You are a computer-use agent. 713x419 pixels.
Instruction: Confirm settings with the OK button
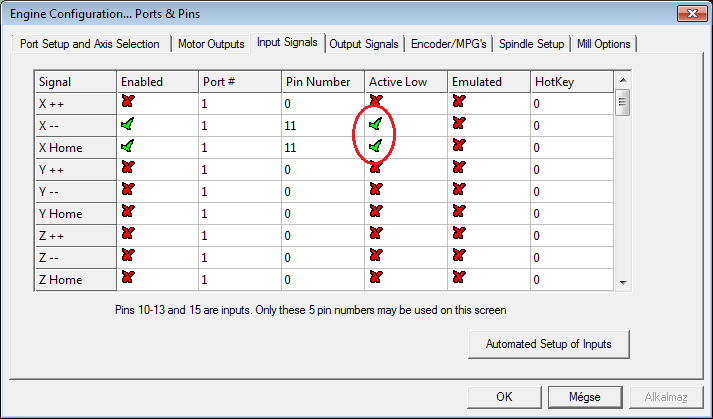pyautogui.click(x=504, y=397)
